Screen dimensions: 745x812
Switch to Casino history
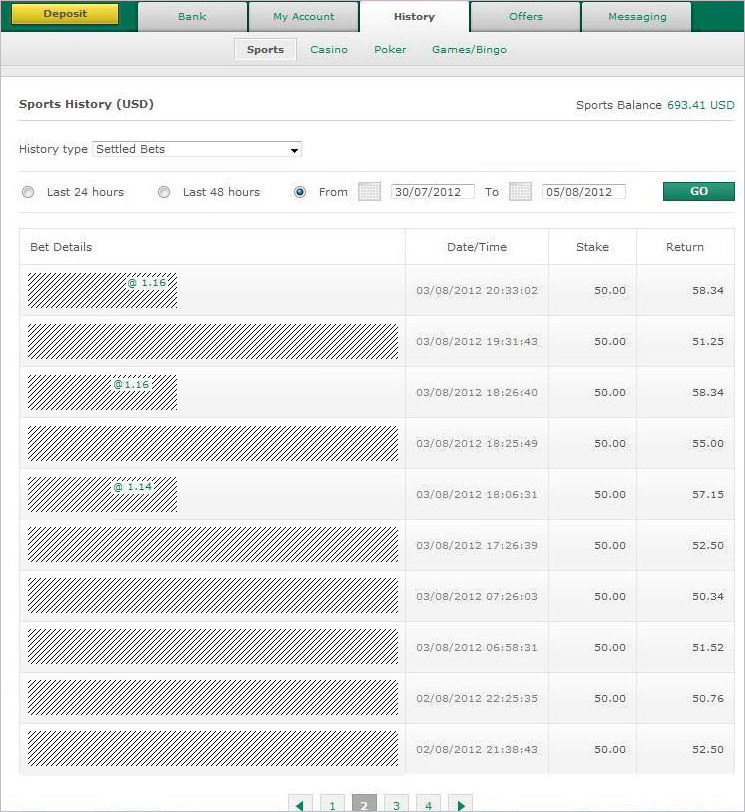click(x=329, y=50)
